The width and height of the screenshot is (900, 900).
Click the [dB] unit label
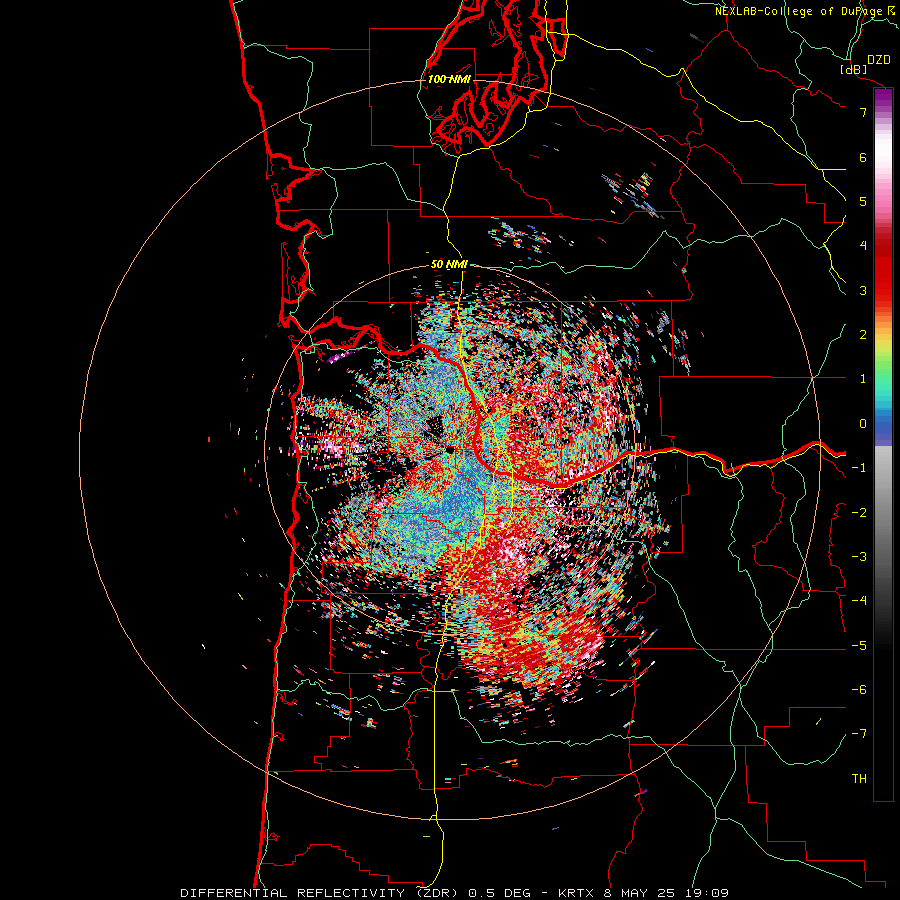point(854,69)
